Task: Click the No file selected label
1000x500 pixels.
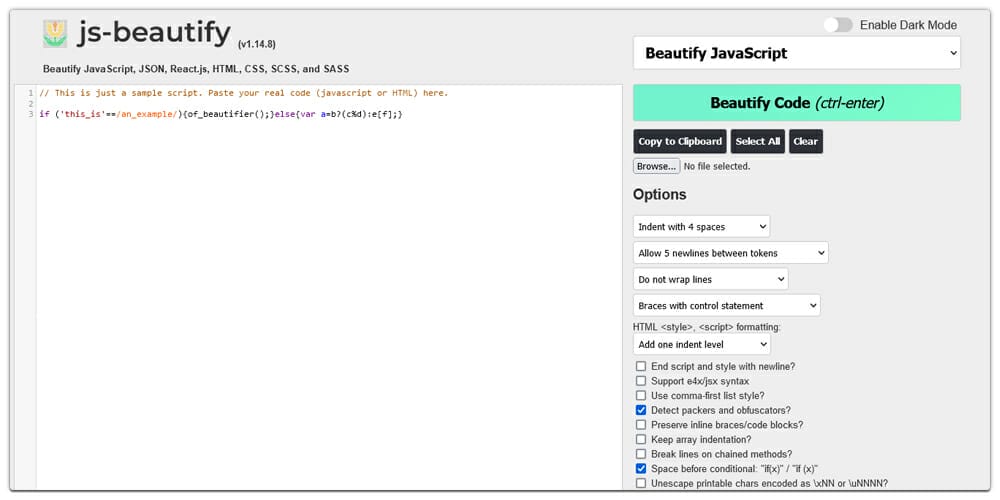Action: tap(717, 166)
